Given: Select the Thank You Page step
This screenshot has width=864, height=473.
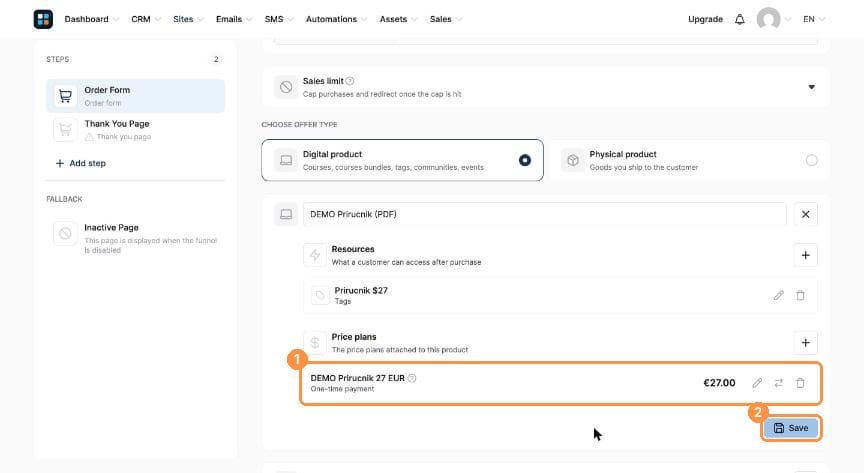Looking at the screenshot, I should (x=136, y=130).
